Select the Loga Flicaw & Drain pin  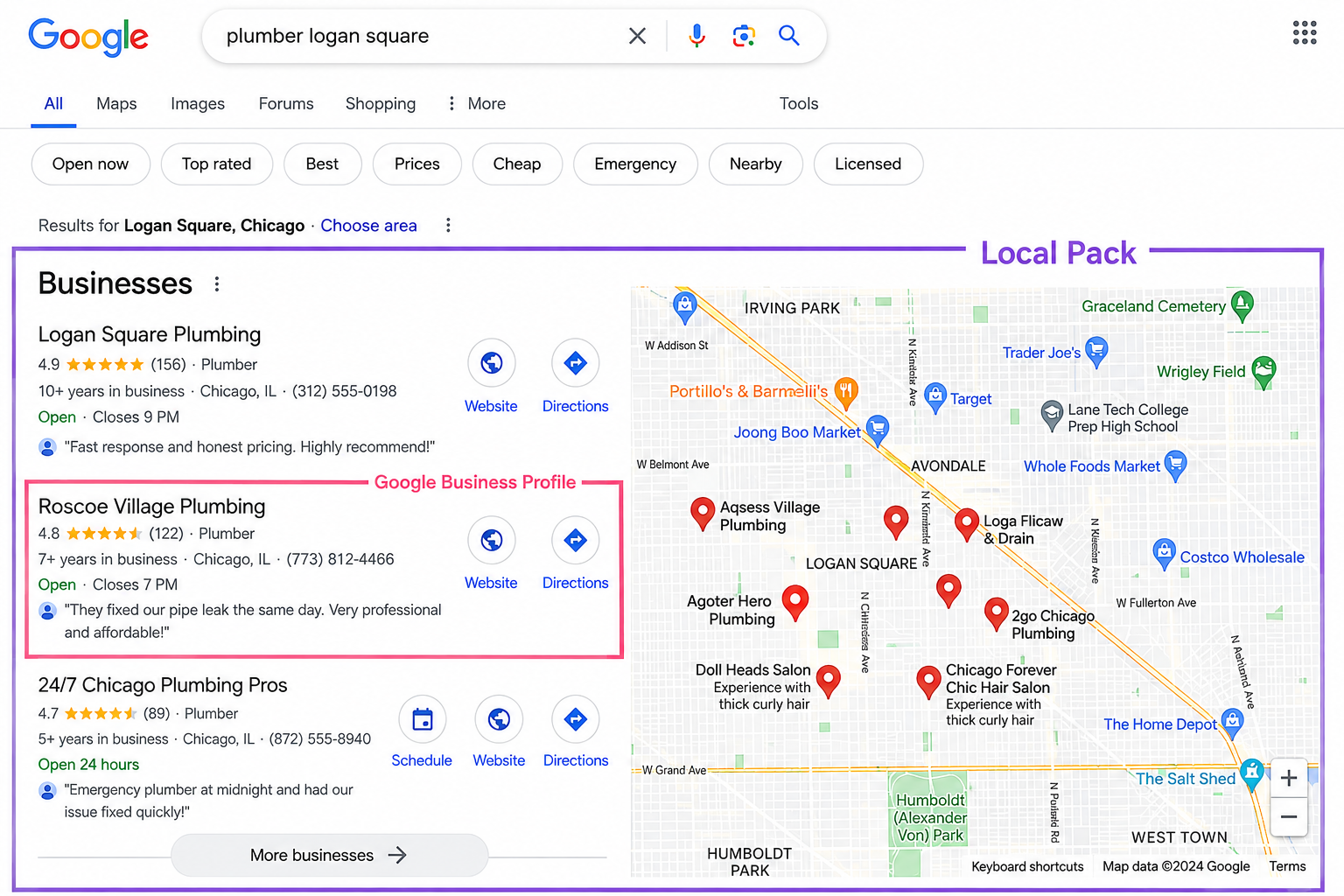point(966,524)
